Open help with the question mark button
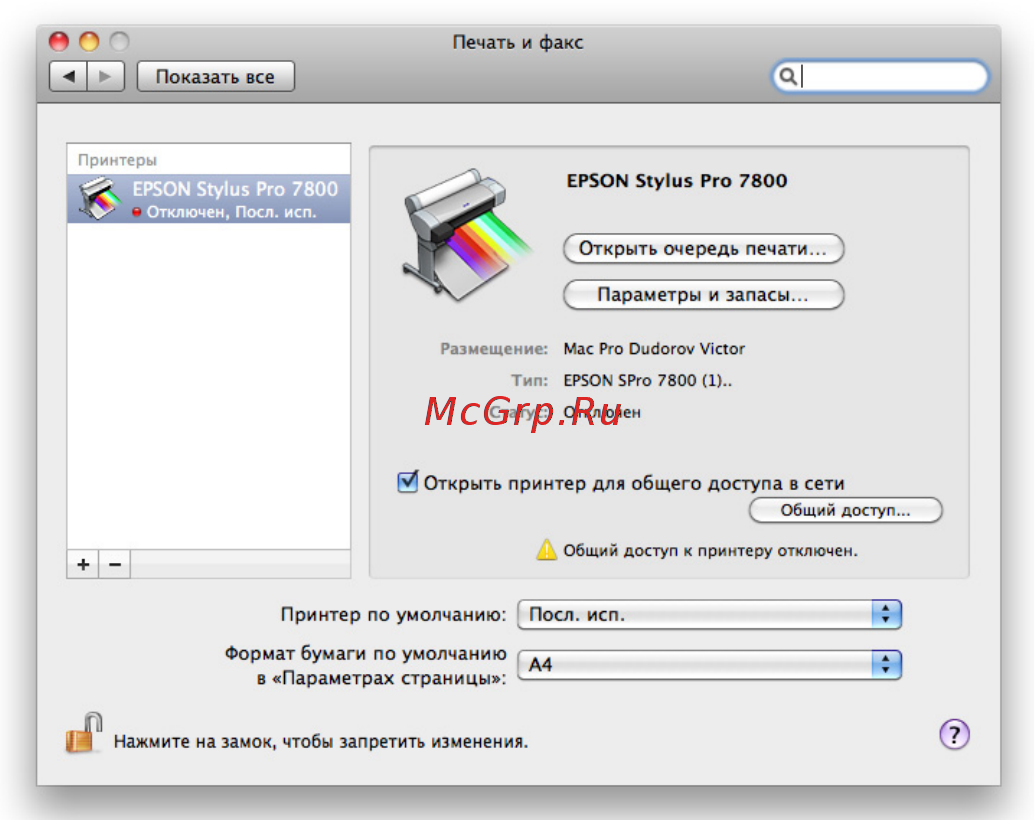Screen dimensions: 1035x820 pos(954,734)
